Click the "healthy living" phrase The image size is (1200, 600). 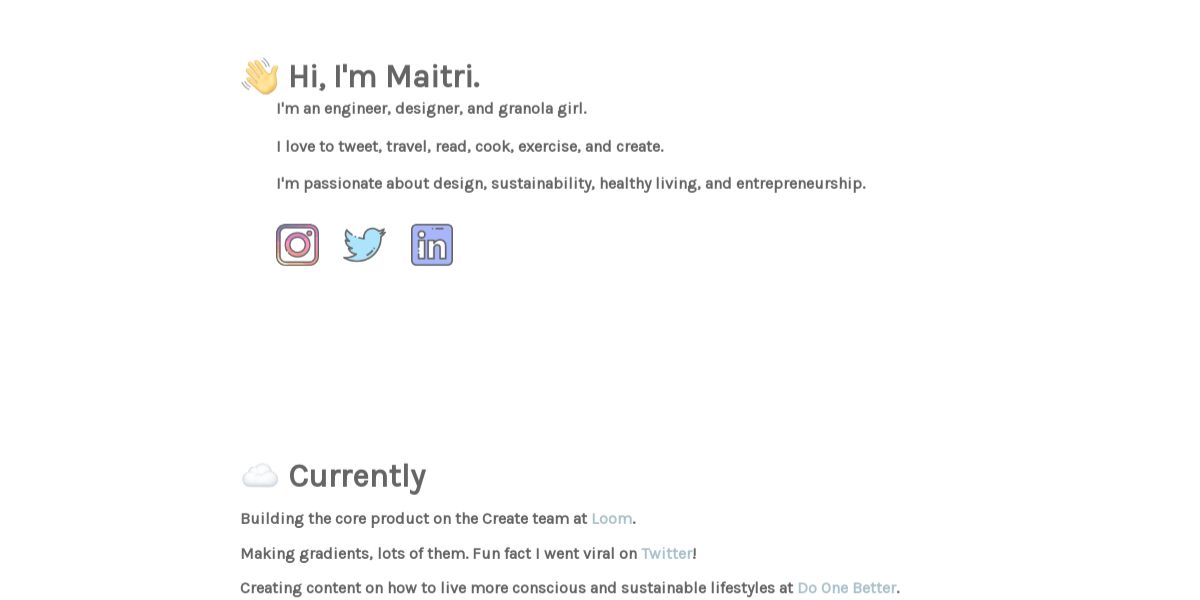point(650,183)
